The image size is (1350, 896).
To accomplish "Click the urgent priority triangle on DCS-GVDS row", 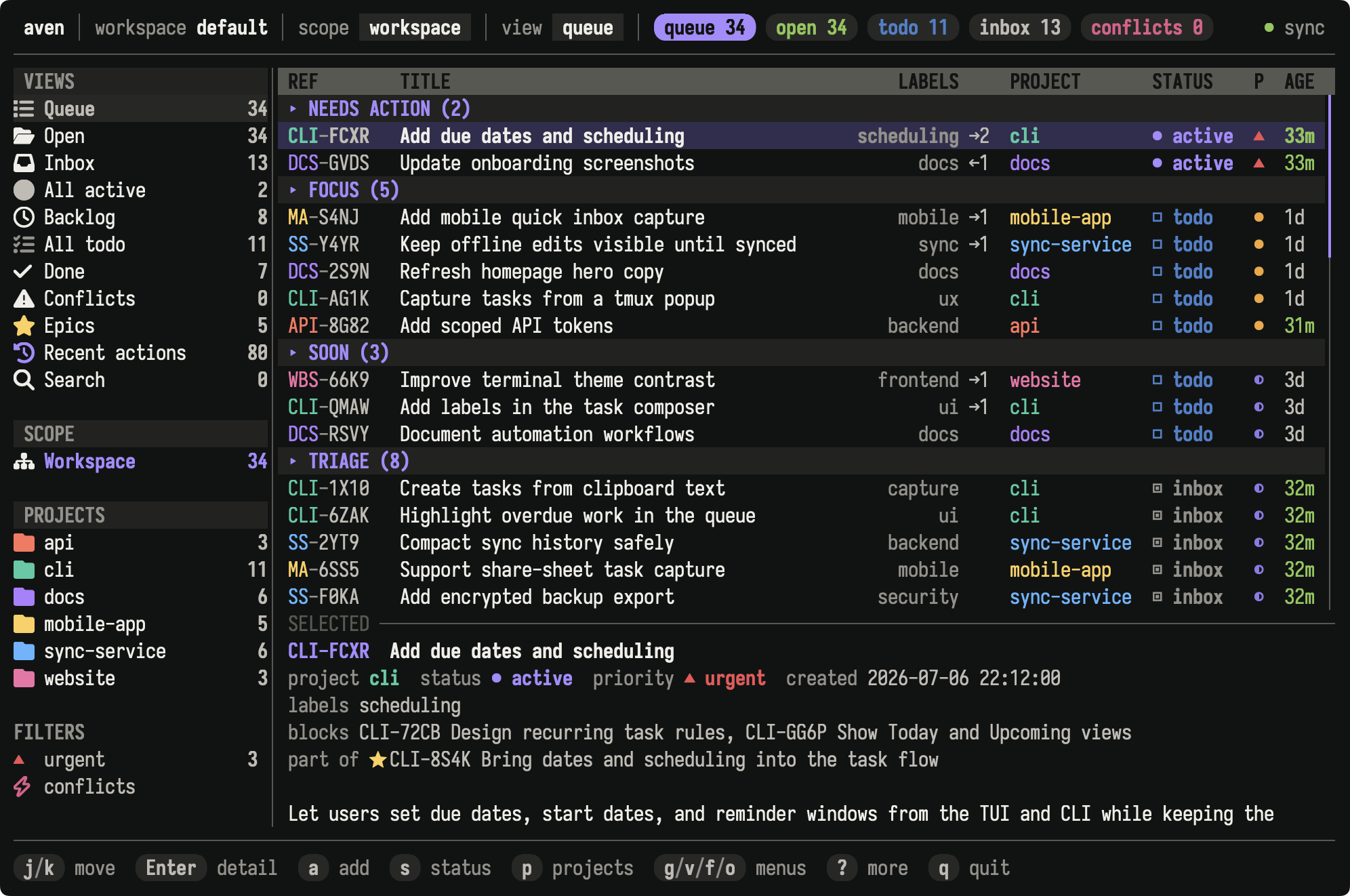I will coord(1259,163).
